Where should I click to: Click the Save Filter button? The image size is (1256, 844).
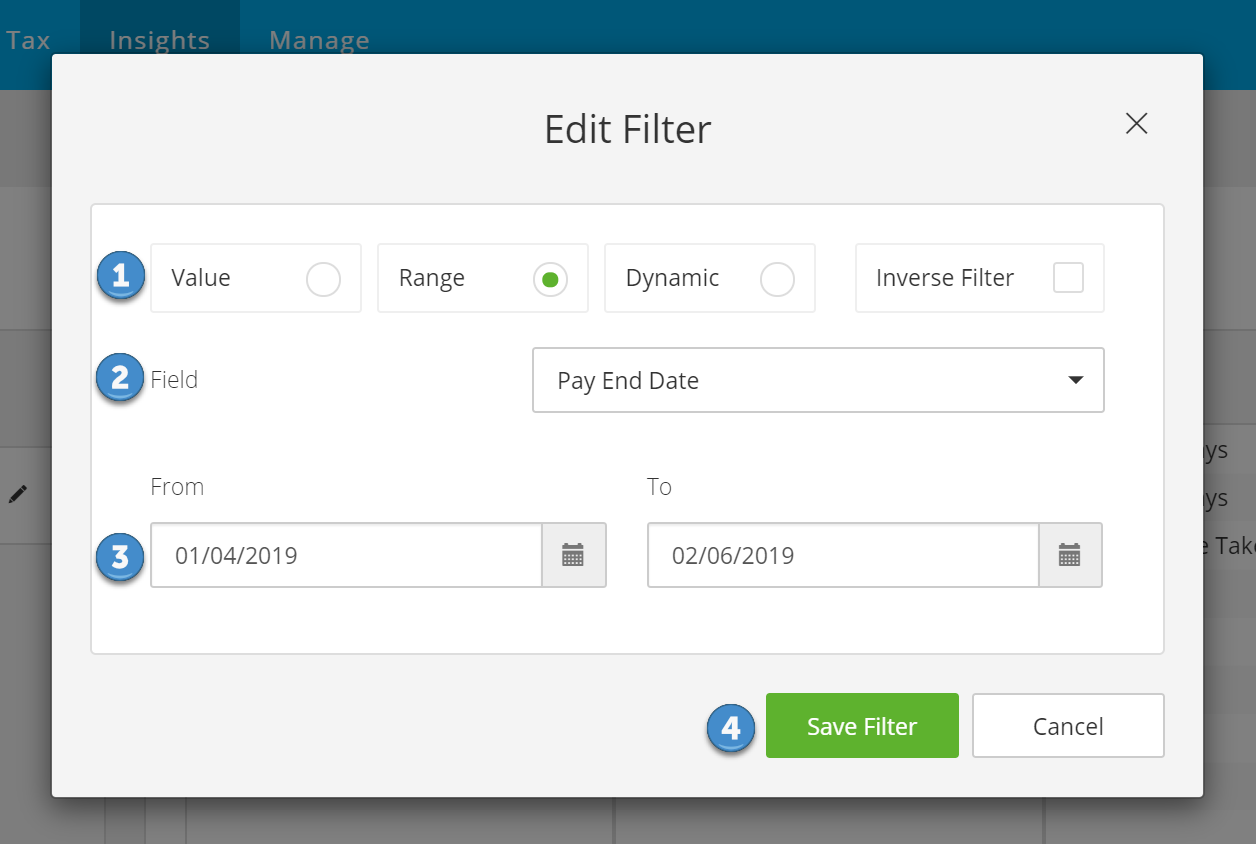click(862, 726)
